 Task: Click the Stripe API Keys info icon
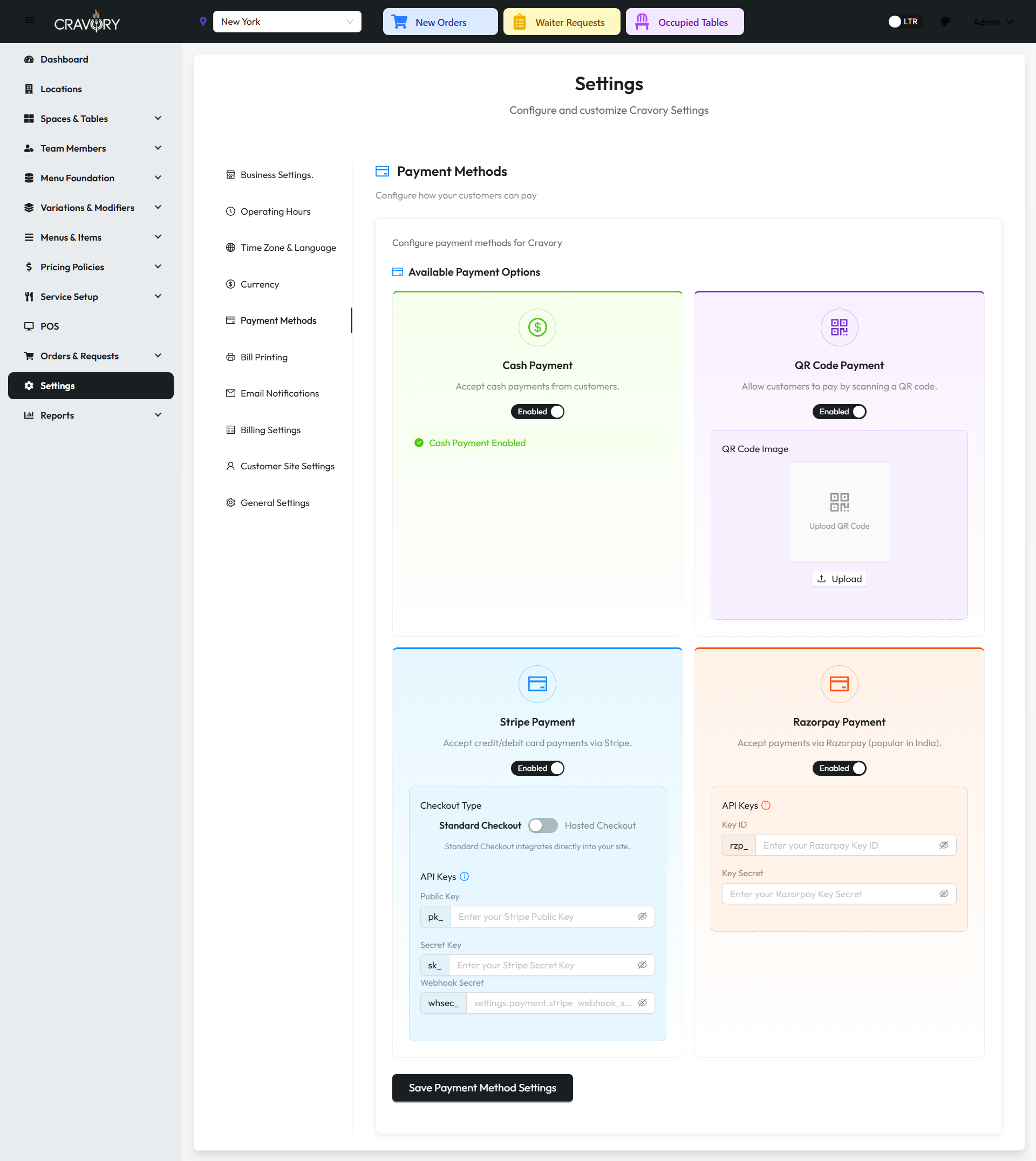465,877
